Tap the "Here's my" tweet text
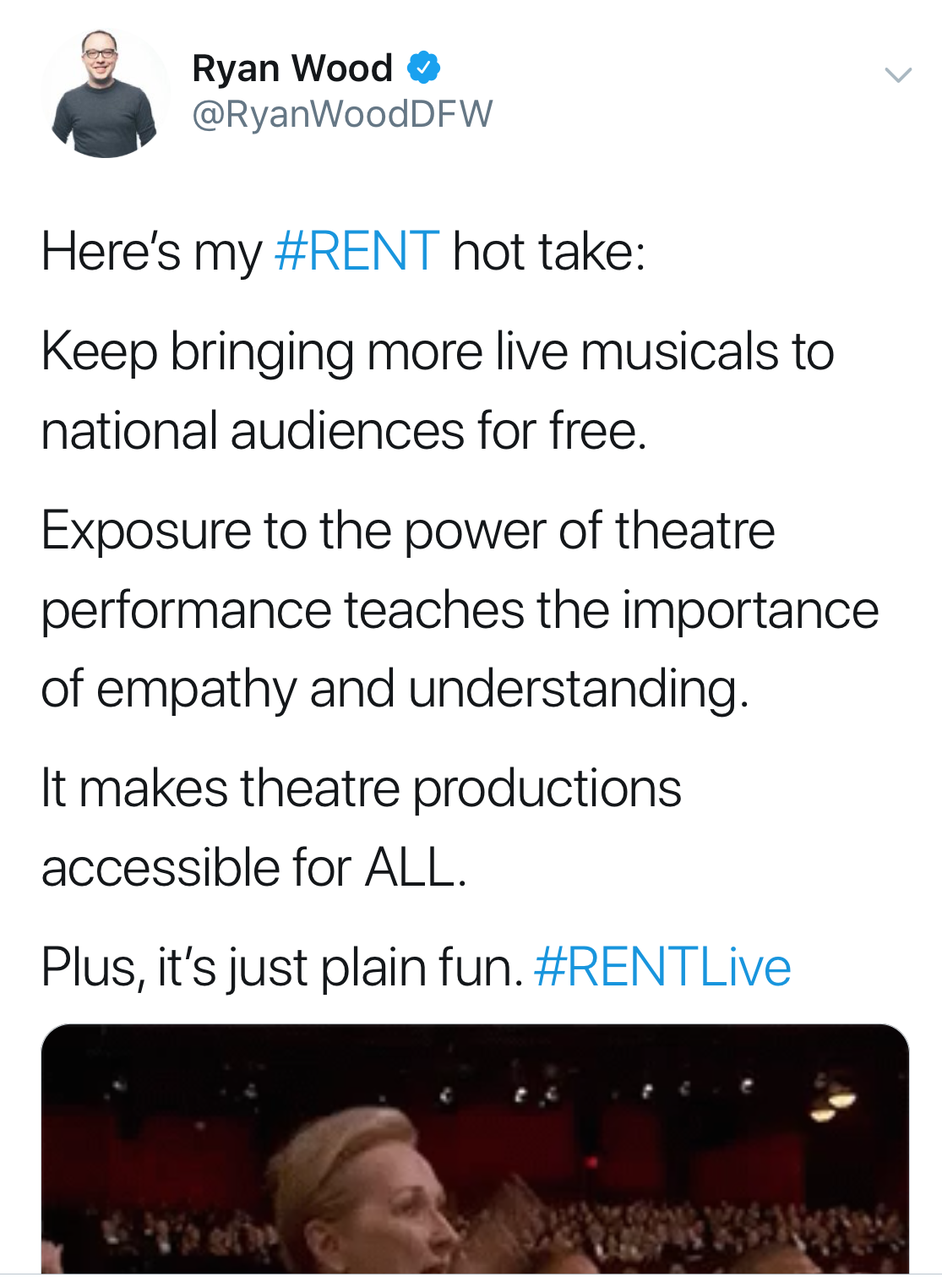942x1288 pixels. click(152, 251)
